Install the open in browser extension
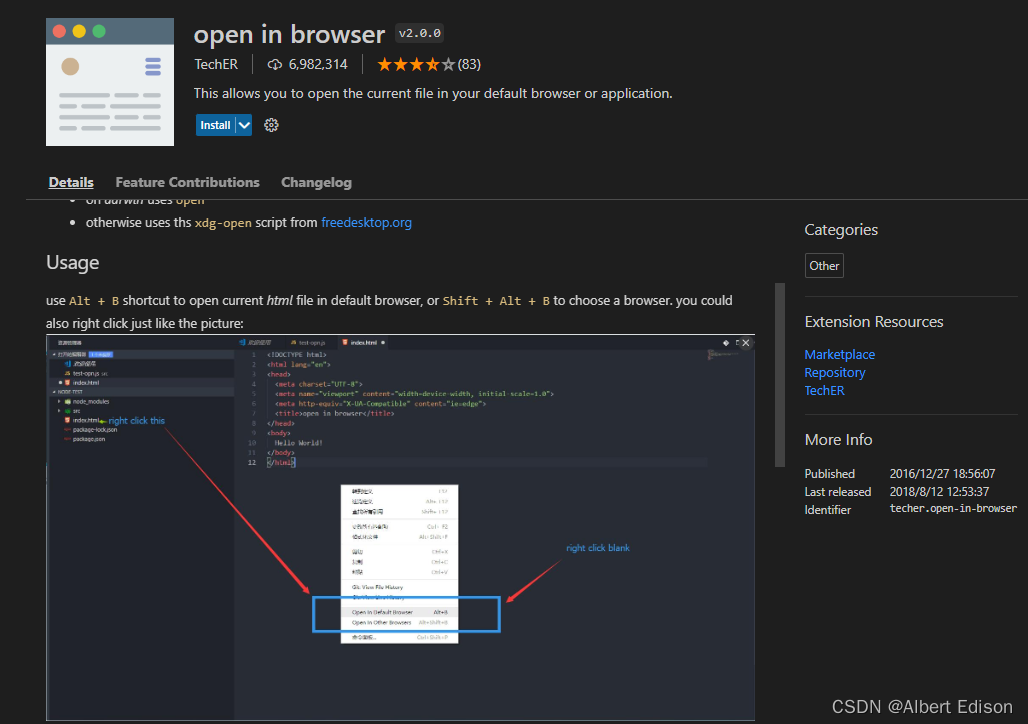This screenshot has width=1028, height=724. tap(216, 125)
